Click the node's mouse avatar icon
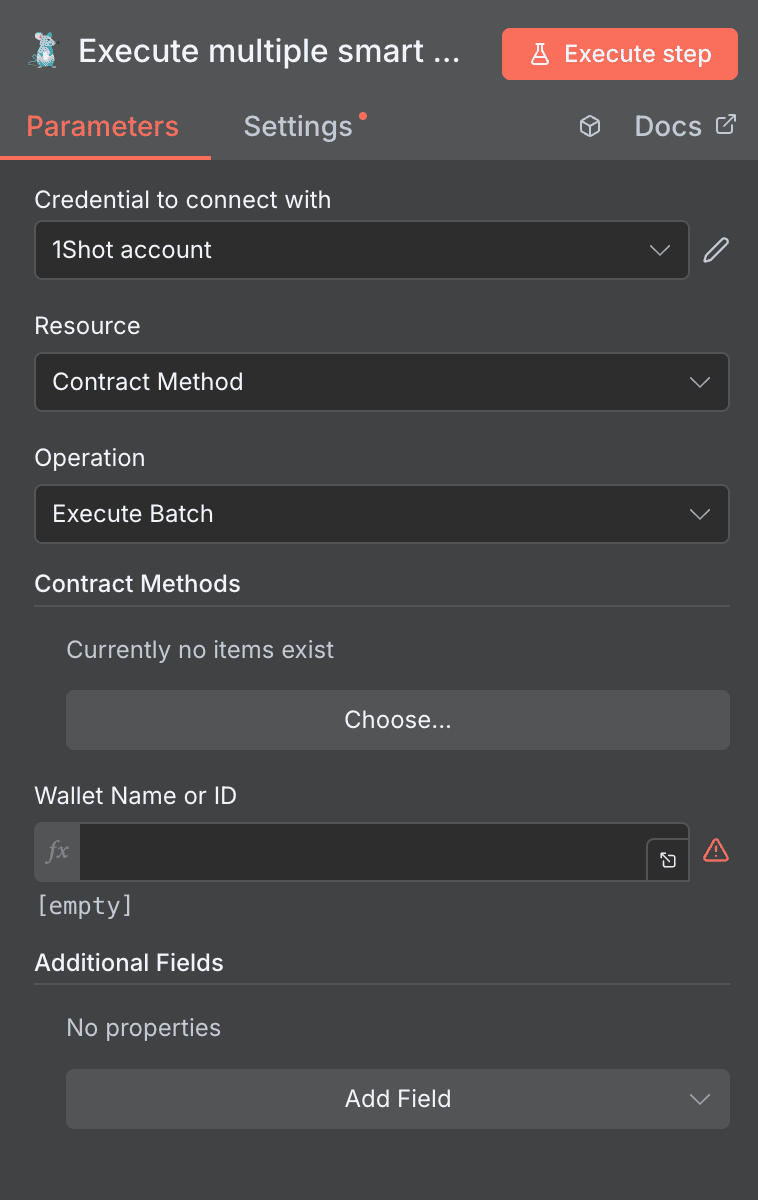This screenshot has height=1200, width=758. (x=42, y=50)
